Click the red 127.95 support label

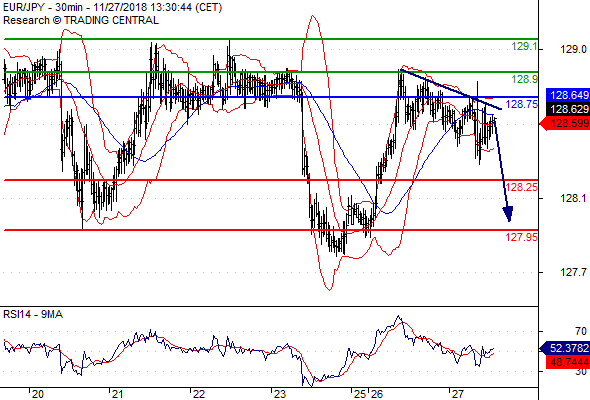(522, 237)
